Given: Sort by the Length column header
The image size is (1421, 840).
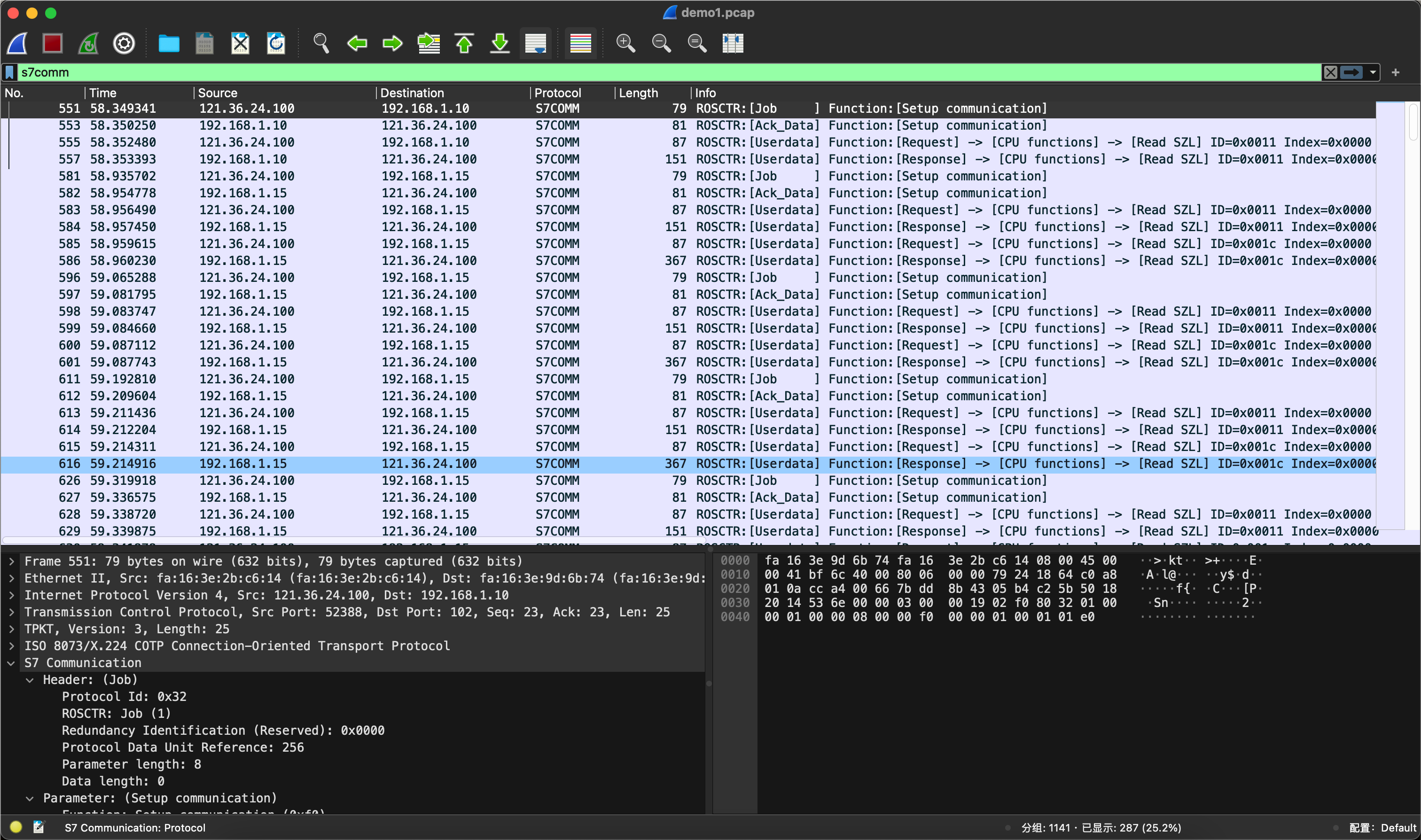Looking at the screenshot, I should click(653, 93).
